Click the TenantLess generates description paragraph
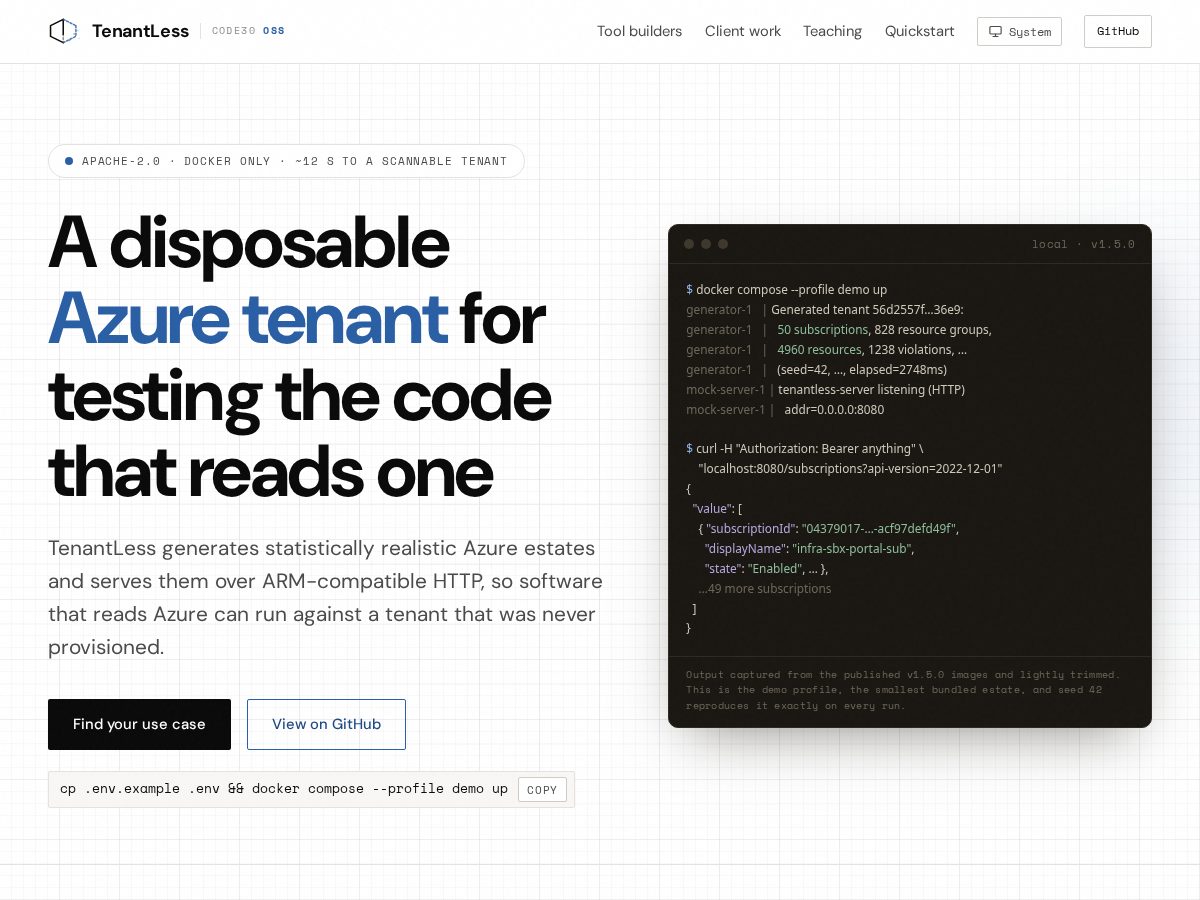The image size is (1200, 900). pos(325,598)
